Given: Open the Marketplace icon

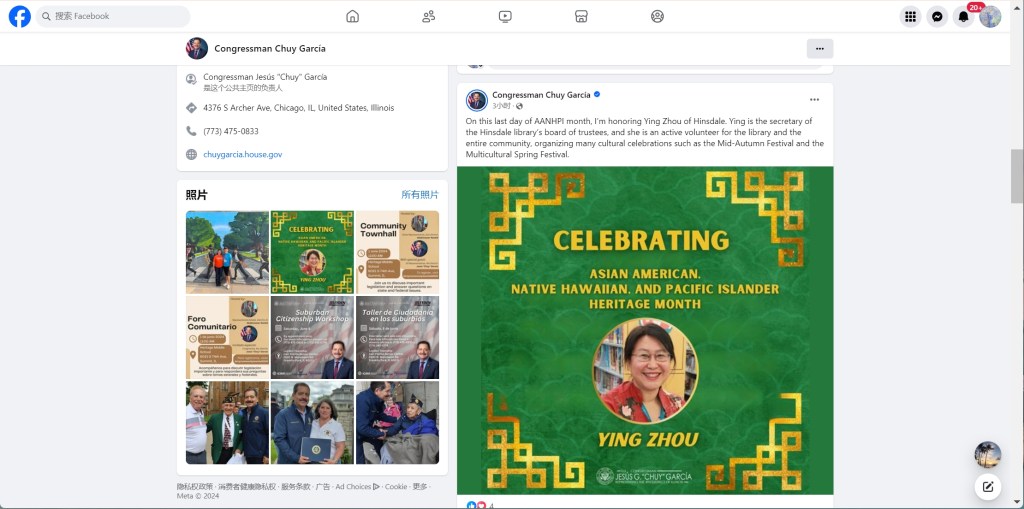Looking at the screenshot, I should pyautogui.click(x=581, y=16).
